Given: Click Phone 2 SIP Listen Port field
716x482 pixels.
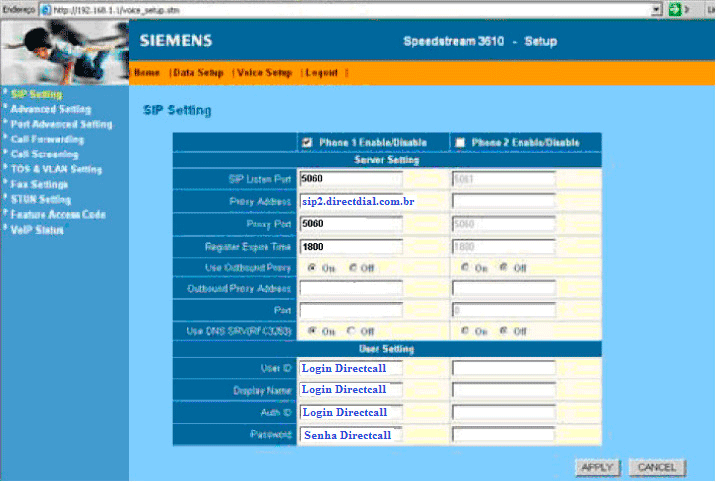Looking at the screenshot, I should point(504,179).
